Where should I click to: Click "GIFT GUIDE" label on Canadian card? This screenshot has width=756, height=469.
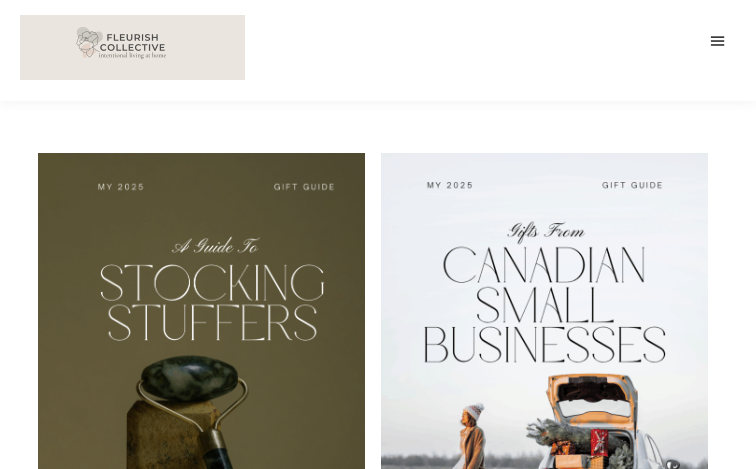[632, 185]
